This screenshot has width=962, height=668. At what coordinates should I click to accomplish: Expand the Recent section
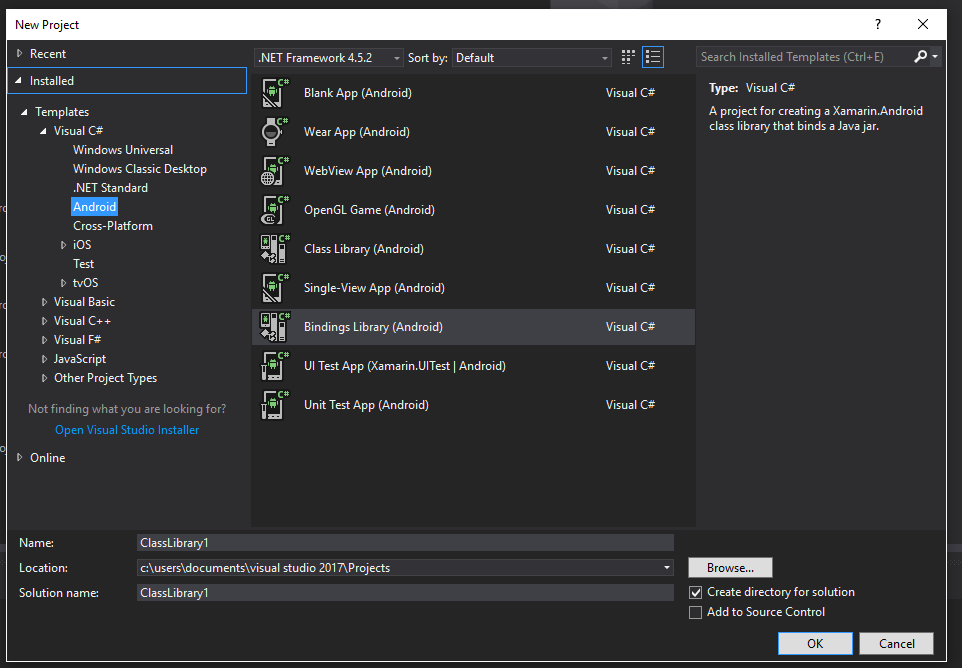20,54
